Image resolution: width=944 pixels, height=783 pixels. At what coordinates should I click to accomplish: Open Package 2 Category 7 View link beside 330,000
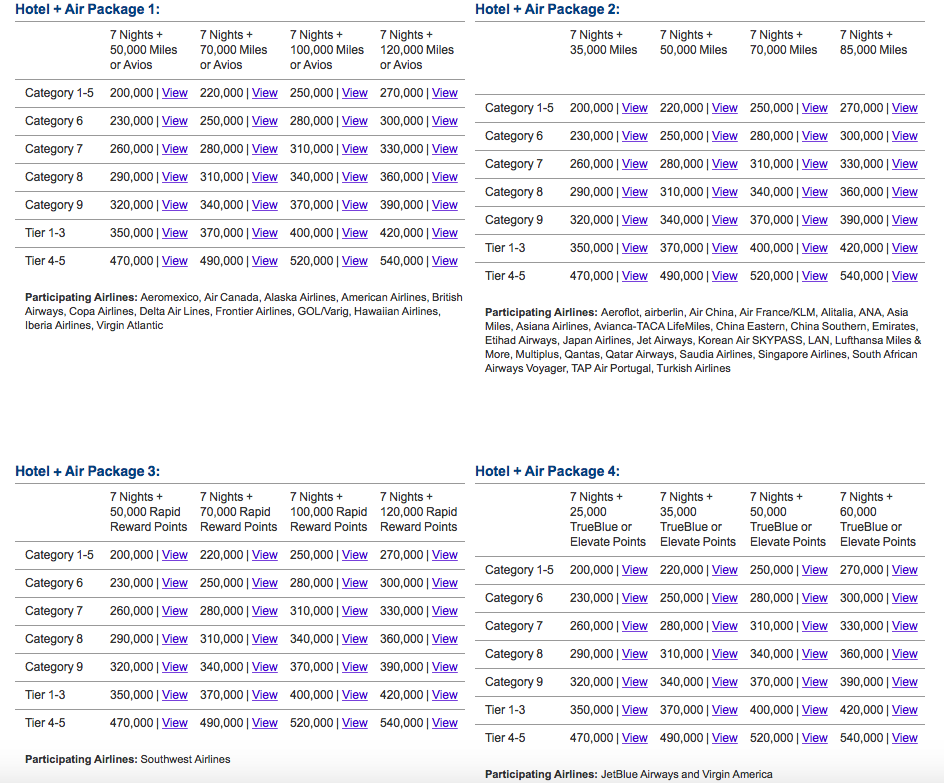(x=905, y=164)
